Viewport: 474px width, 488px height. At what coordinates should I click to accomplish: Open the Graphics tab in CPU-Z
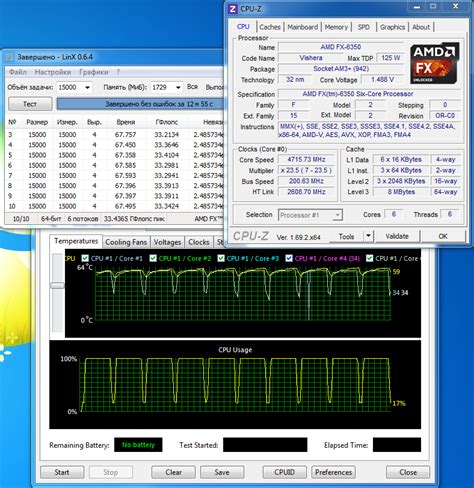click(392, 27)
